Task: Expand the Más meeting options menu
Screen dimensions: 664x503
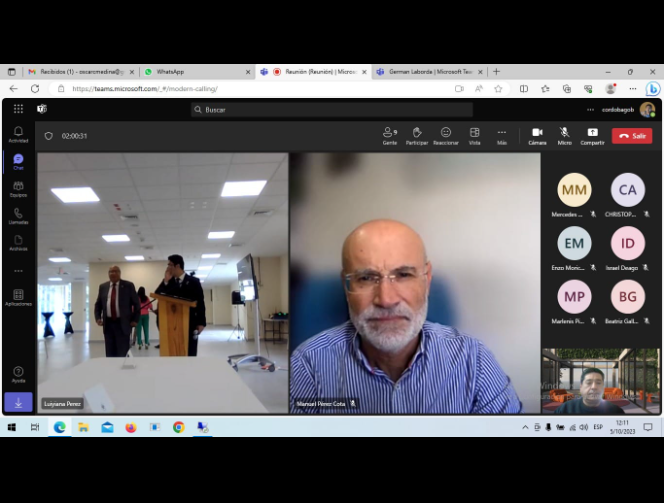Action: click(x=502, y=135)
